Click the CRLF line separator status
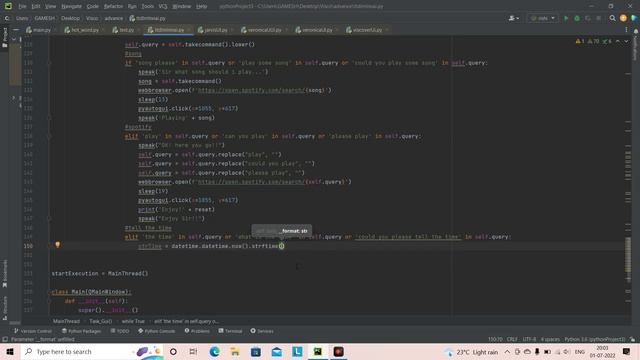 pyautogui.click(x=512, y=339)
